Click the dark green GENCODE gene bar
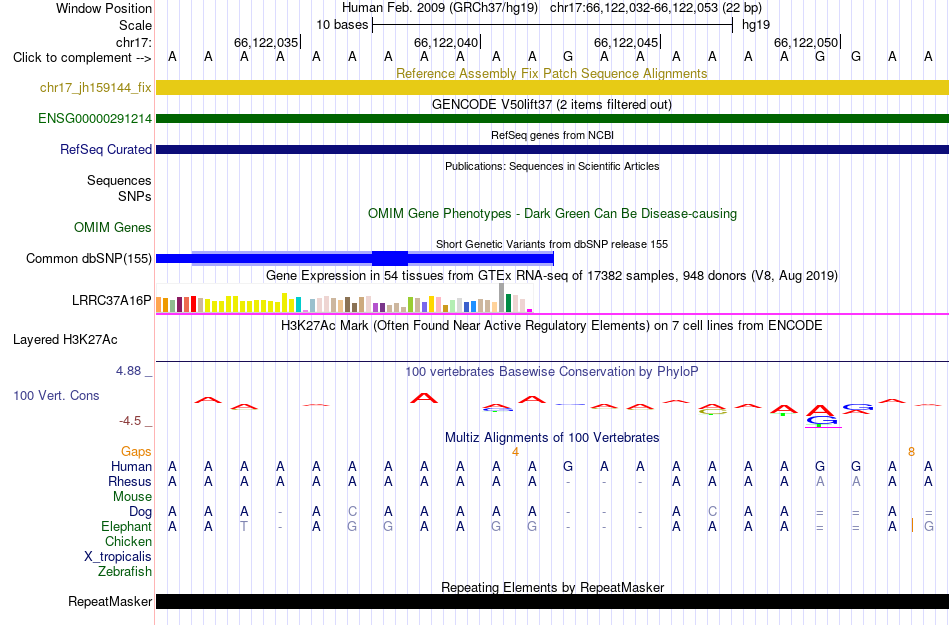The height and width of the screenshot is (625, 950). point(553,119)
